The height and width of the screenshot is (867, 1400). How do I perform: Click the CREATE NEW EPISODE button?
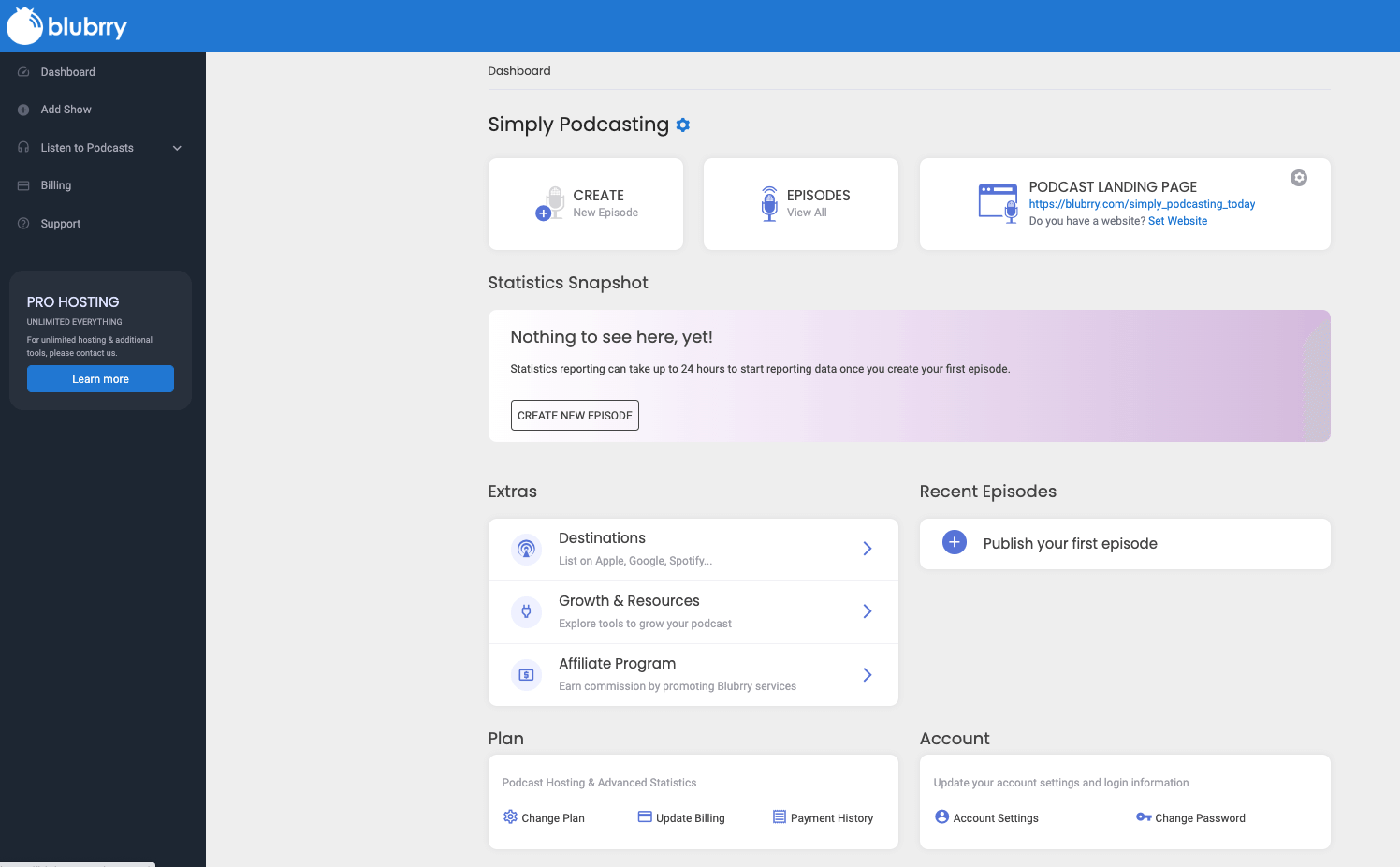(575, 416)
